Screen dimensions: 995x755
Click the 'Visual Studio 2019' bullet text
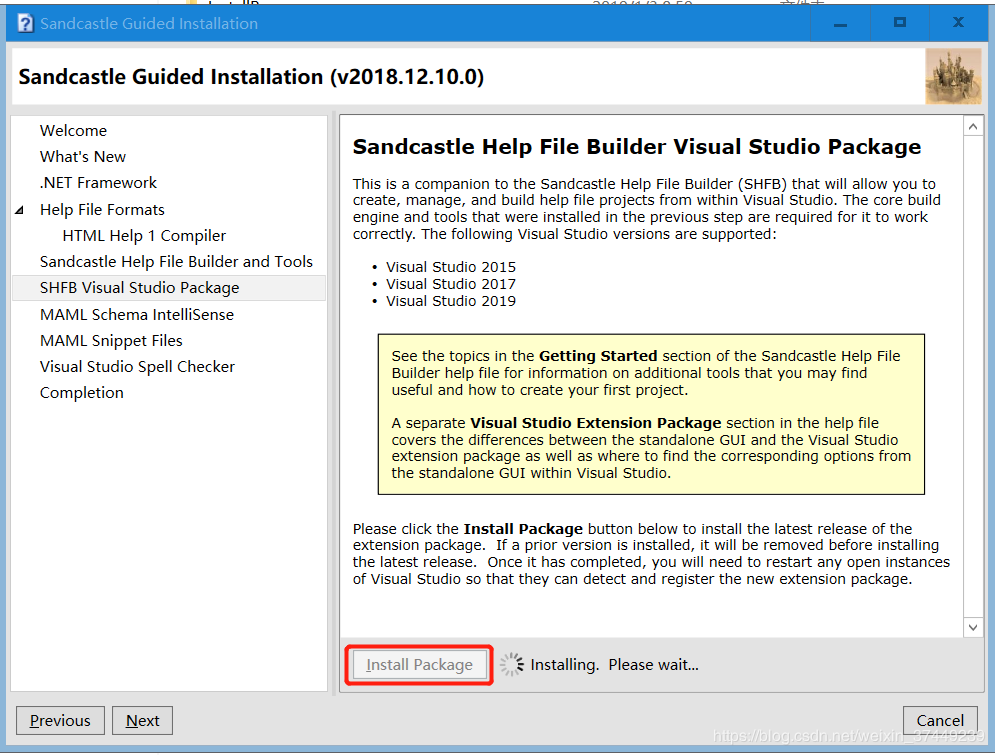pyautogui.click(x=451, y=301)
